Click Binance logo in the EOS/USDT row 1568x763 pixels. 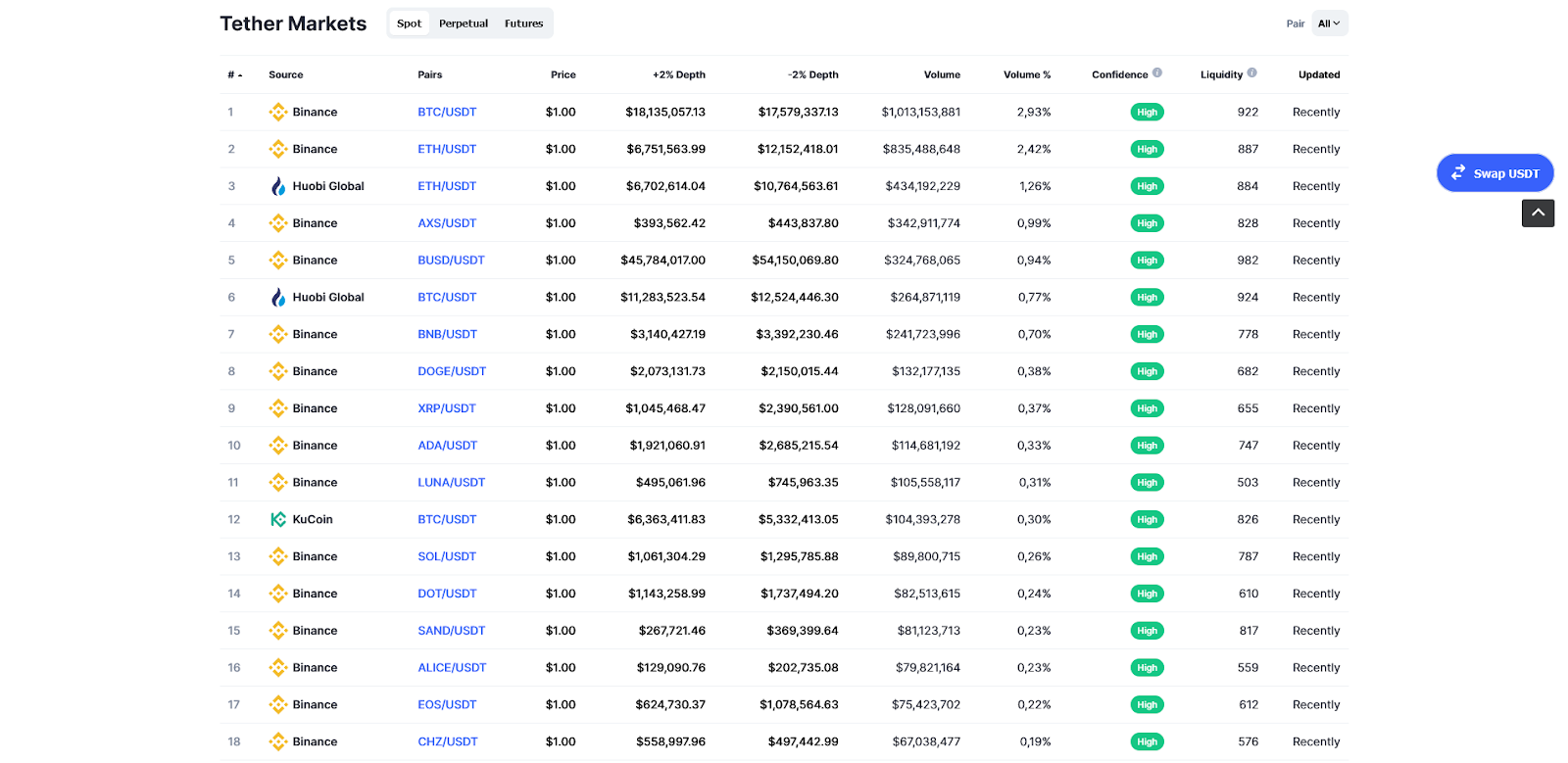pyautogui.click(x=278, y=705)
